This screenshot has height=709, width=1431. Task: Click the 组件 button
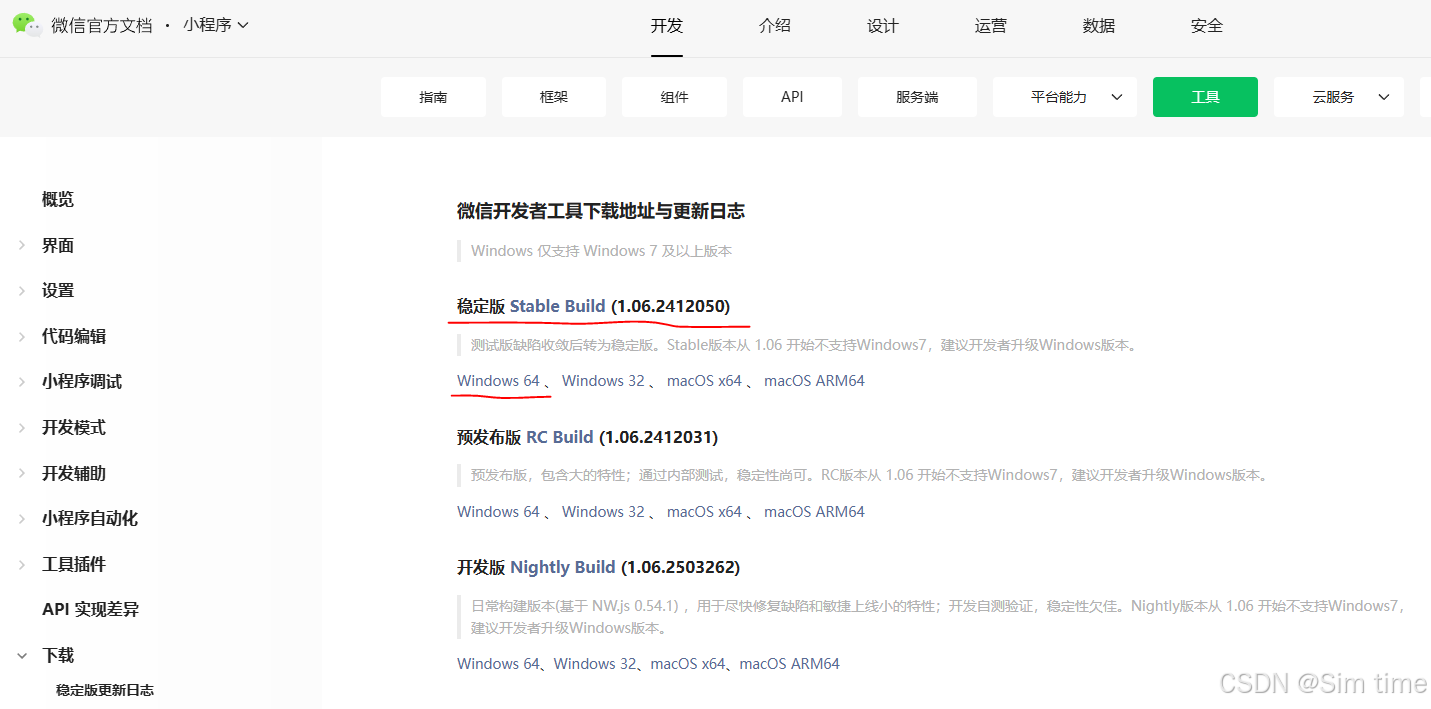(674, 97)
